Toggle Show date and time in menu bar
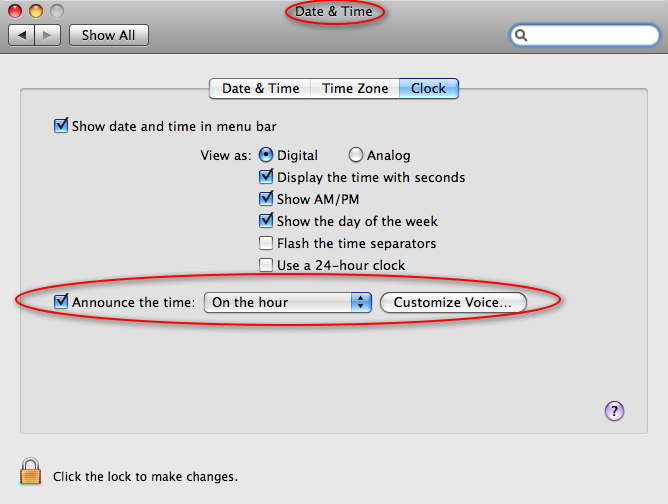 pos(61,126)
